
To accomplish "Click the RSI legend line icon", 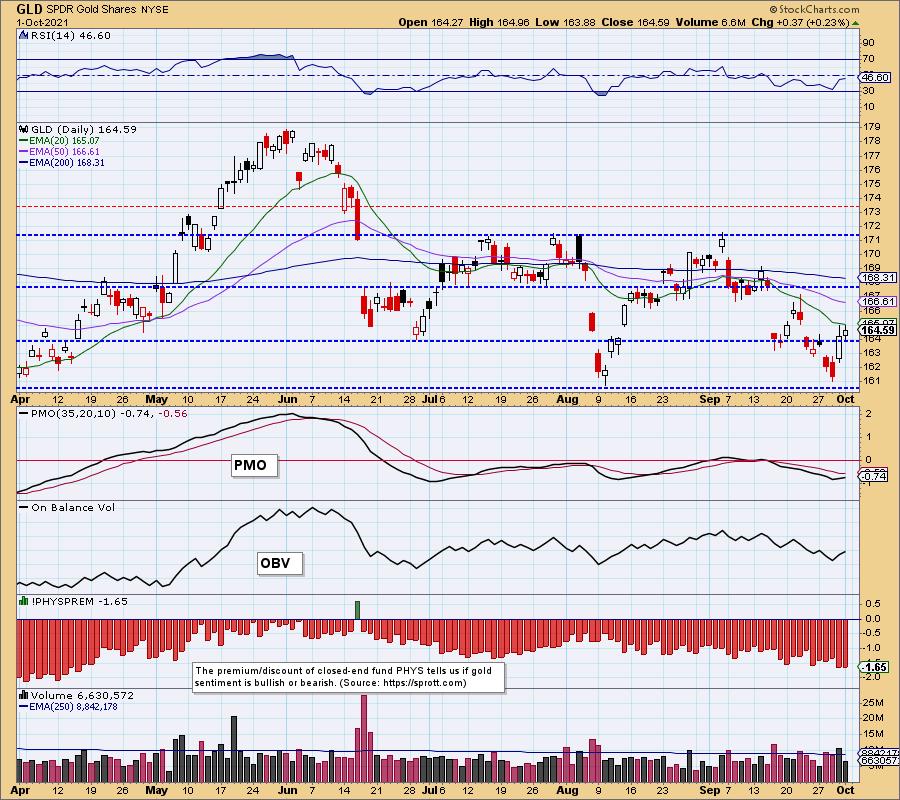I will pyautogui.click(x=24, y=36).
